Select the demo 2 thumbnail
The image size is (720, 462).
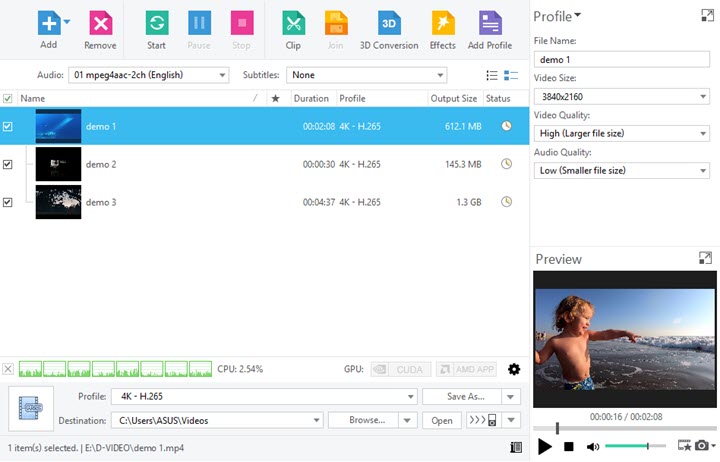point(58,164)
